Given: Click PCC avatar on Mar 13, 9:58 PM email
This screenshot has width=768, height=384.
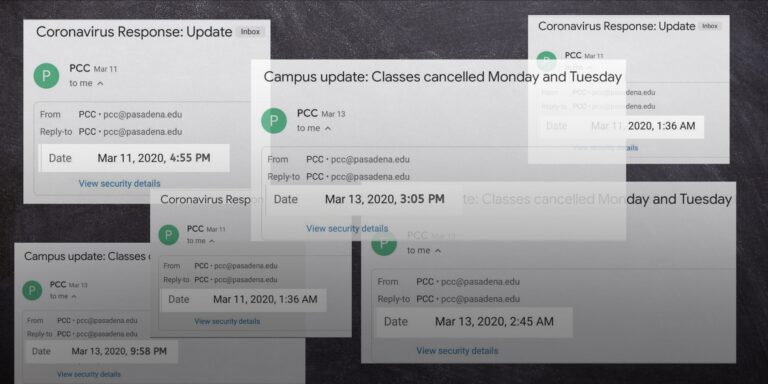Looking at the screenshot, I should click(x=32, y=290).
